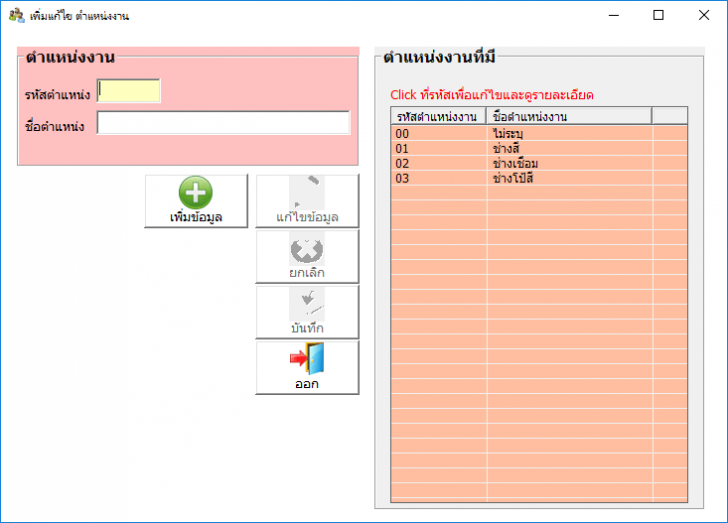This screenshot has width=728, height=523.
Task: Click the ช่างเชื่อม position name cell
Action: (570, 163)
